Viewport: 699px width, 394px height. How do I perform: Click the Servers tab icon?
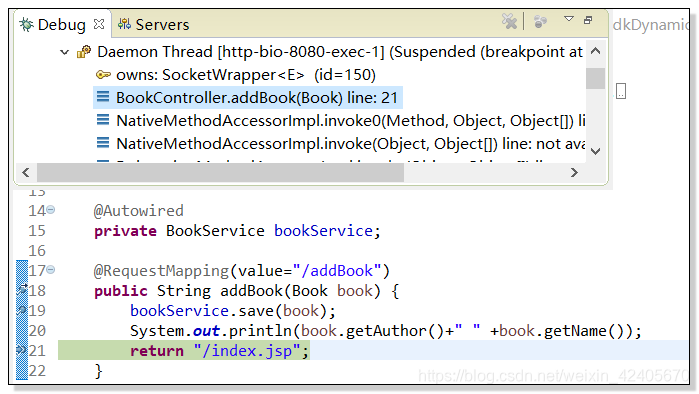[x=124, y=24]
